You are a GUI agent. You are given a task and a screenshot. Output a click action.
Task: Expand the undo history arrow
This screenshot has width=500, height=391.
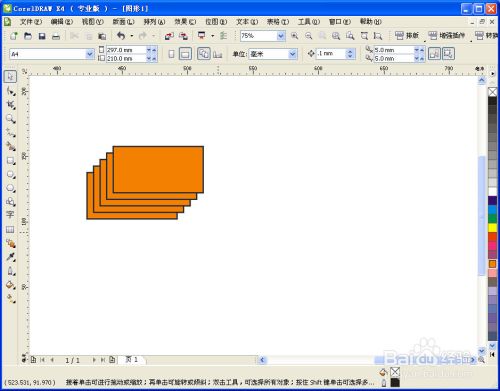tap(132, 36)
